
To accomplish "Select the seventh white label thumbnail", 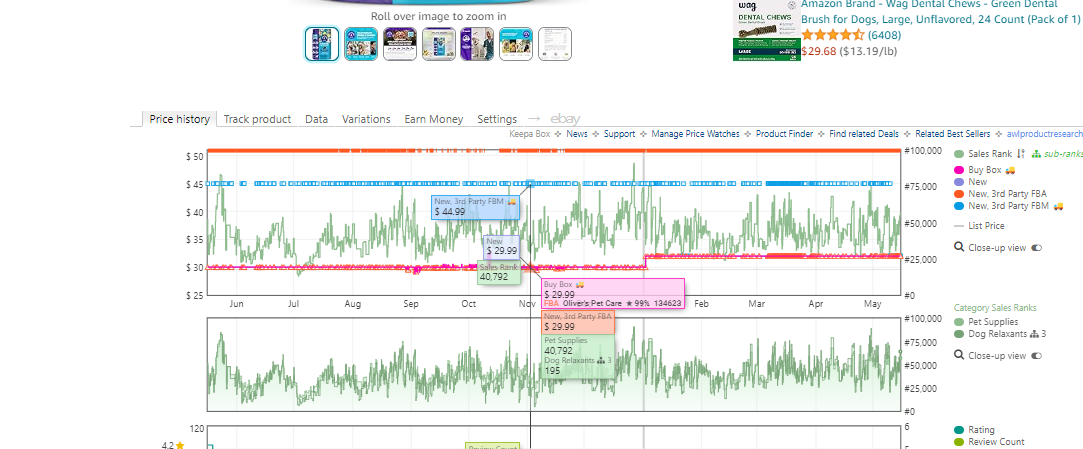I will click(555, 44).
